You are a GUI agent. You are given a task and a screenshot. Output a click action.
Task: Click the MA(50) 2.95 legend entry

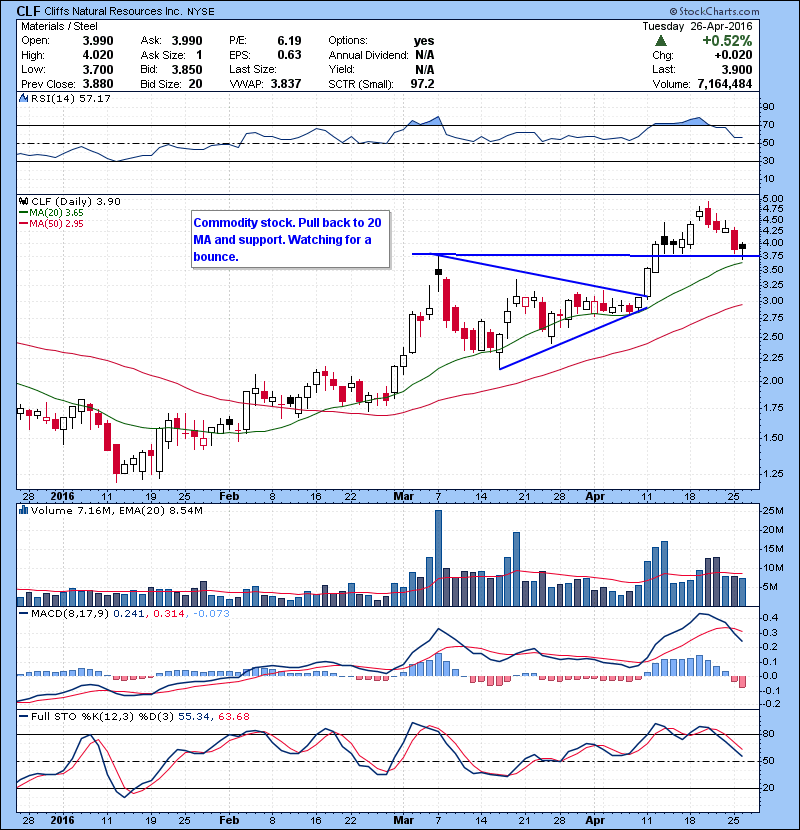56,223
